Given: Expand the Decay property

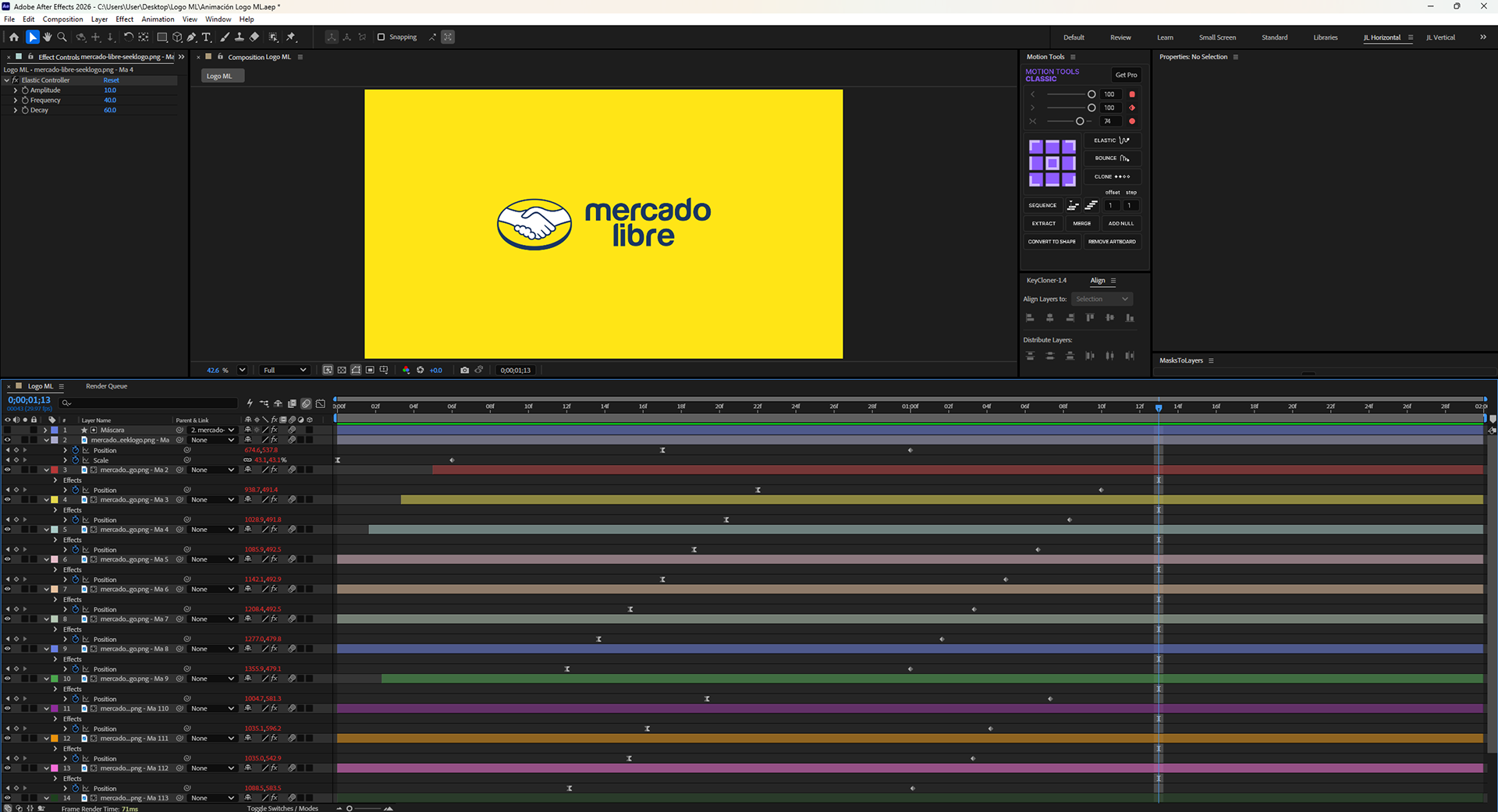Looking at the screenshot, I should click(15, 110).
